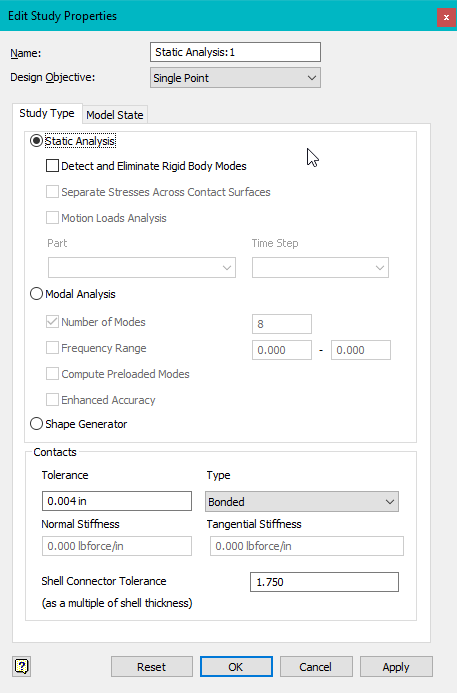Click the Tangential Stiffness field

pyautogui.click(x=307, y=546)
